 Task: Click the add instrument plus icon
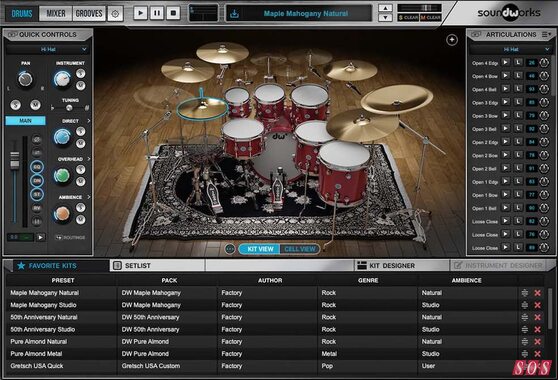(452, 40)
